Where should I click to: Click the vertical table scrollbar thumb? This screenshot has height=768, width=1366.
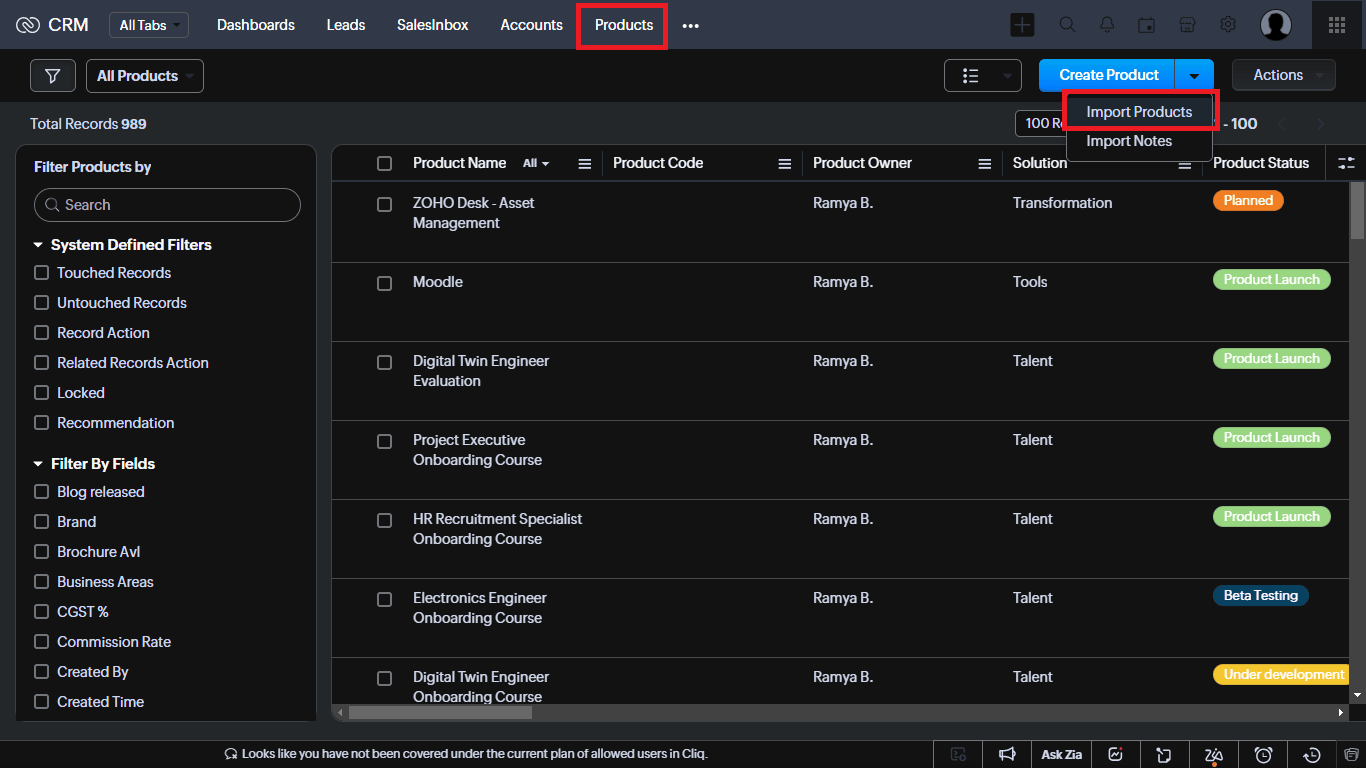click(x=1357, y=210)
